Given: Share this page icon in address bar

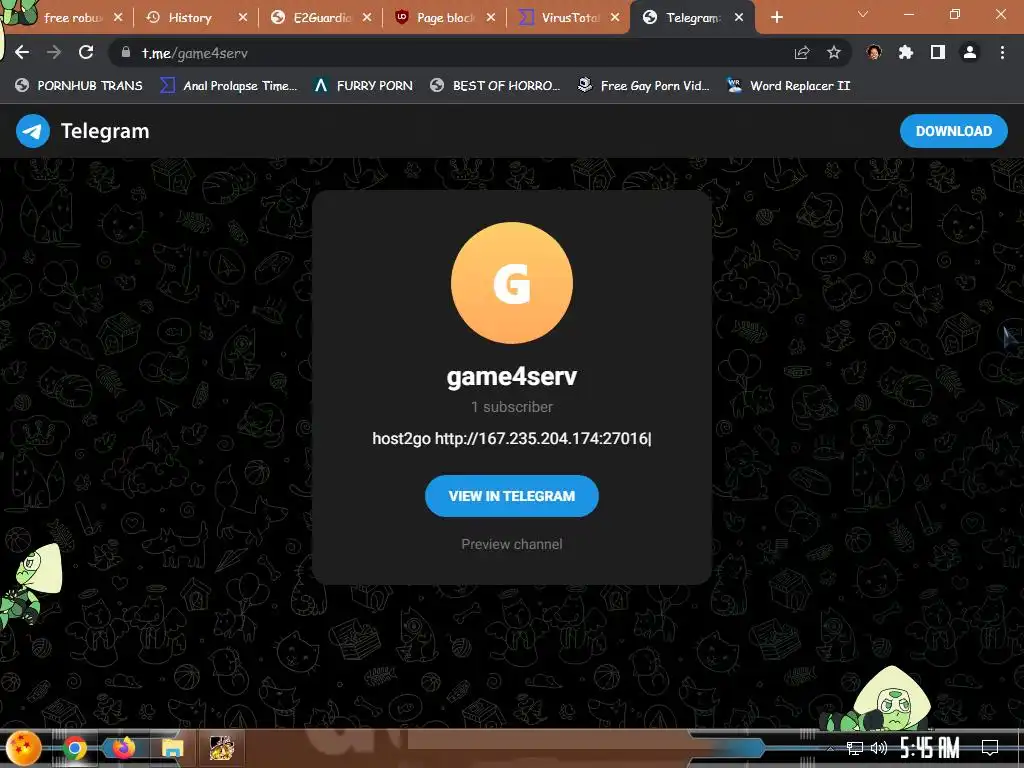Looking at the screenshot, I should tap(802, 53).
